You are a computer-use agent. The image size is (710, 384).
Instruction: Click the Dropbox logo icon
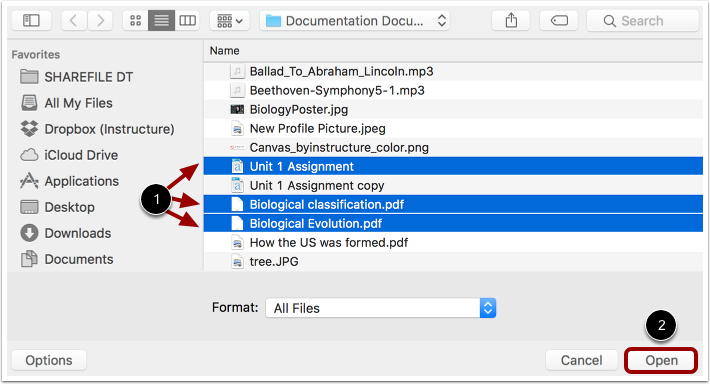(29, 129)
